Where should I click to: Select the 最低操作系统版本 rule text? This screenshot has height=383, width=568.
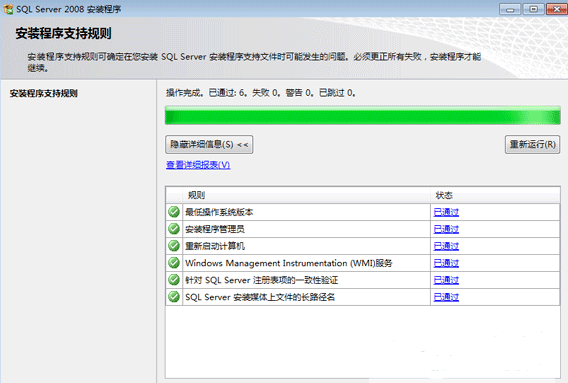(219, 212)
